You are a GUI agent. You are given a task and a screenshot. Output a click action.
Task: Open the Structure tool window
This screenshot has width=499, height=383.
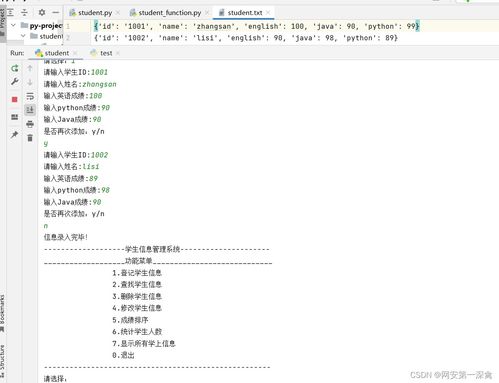coord(3,360)
